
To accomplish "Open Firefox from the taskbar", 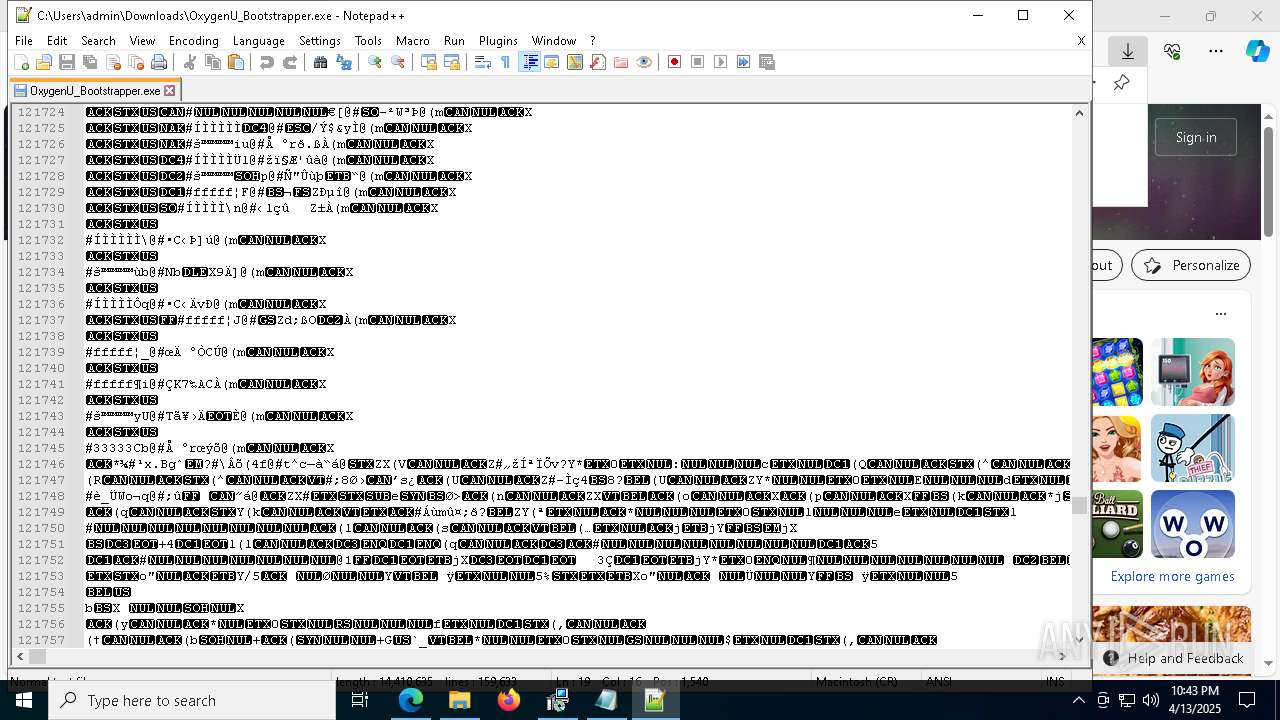I will point(508,700).
